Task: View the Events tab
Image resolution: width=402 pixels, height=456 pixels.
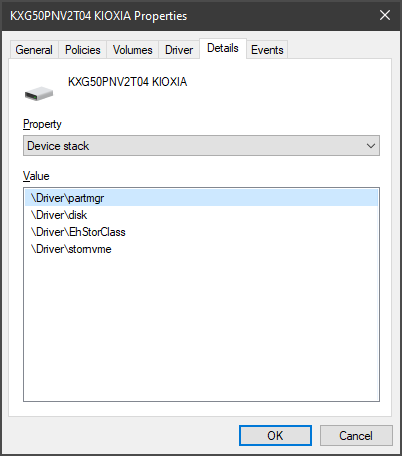Action: coord(267,50)
